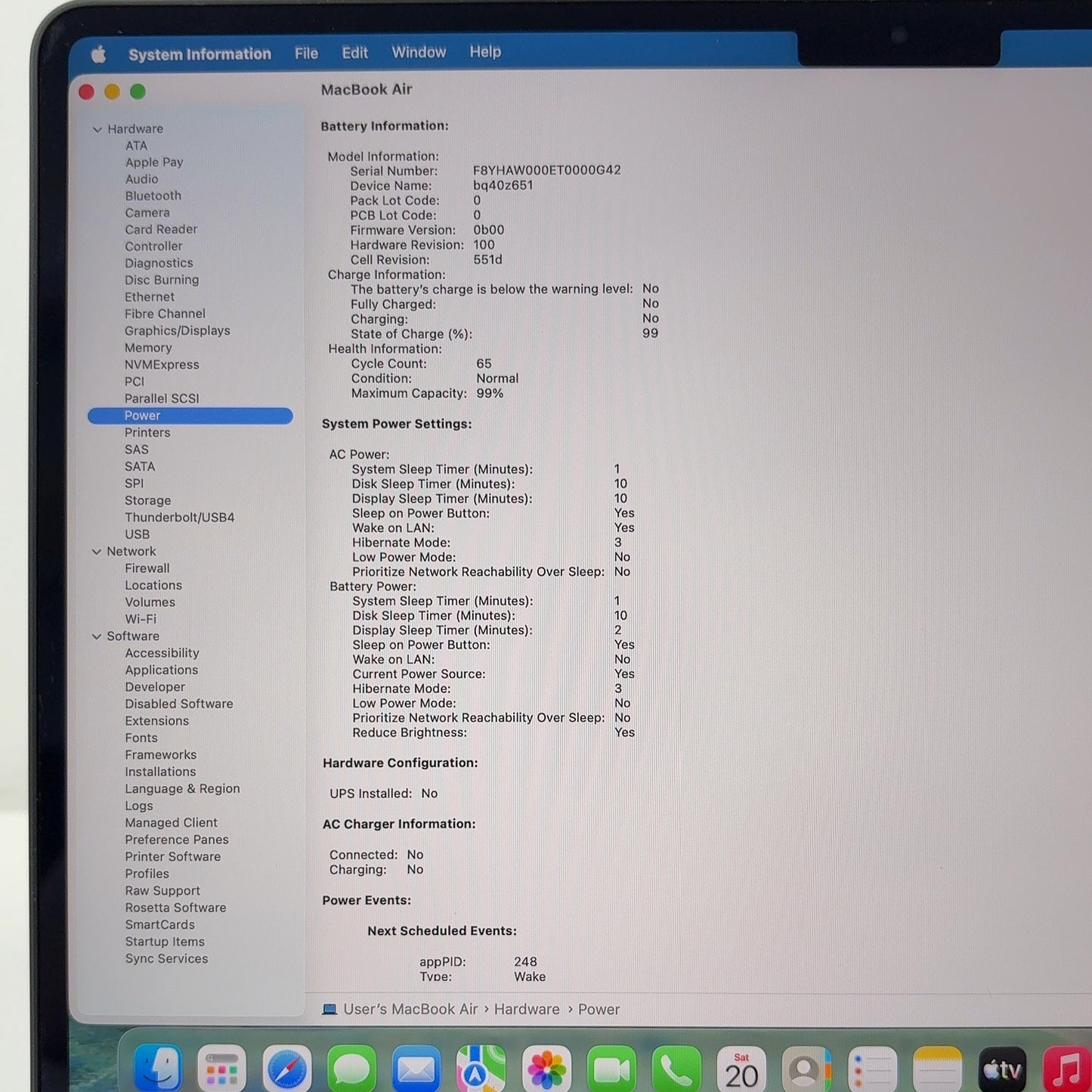Select Wi-Fi under Network
This screenshot has height=1092, width=1092.
(141, 619)
